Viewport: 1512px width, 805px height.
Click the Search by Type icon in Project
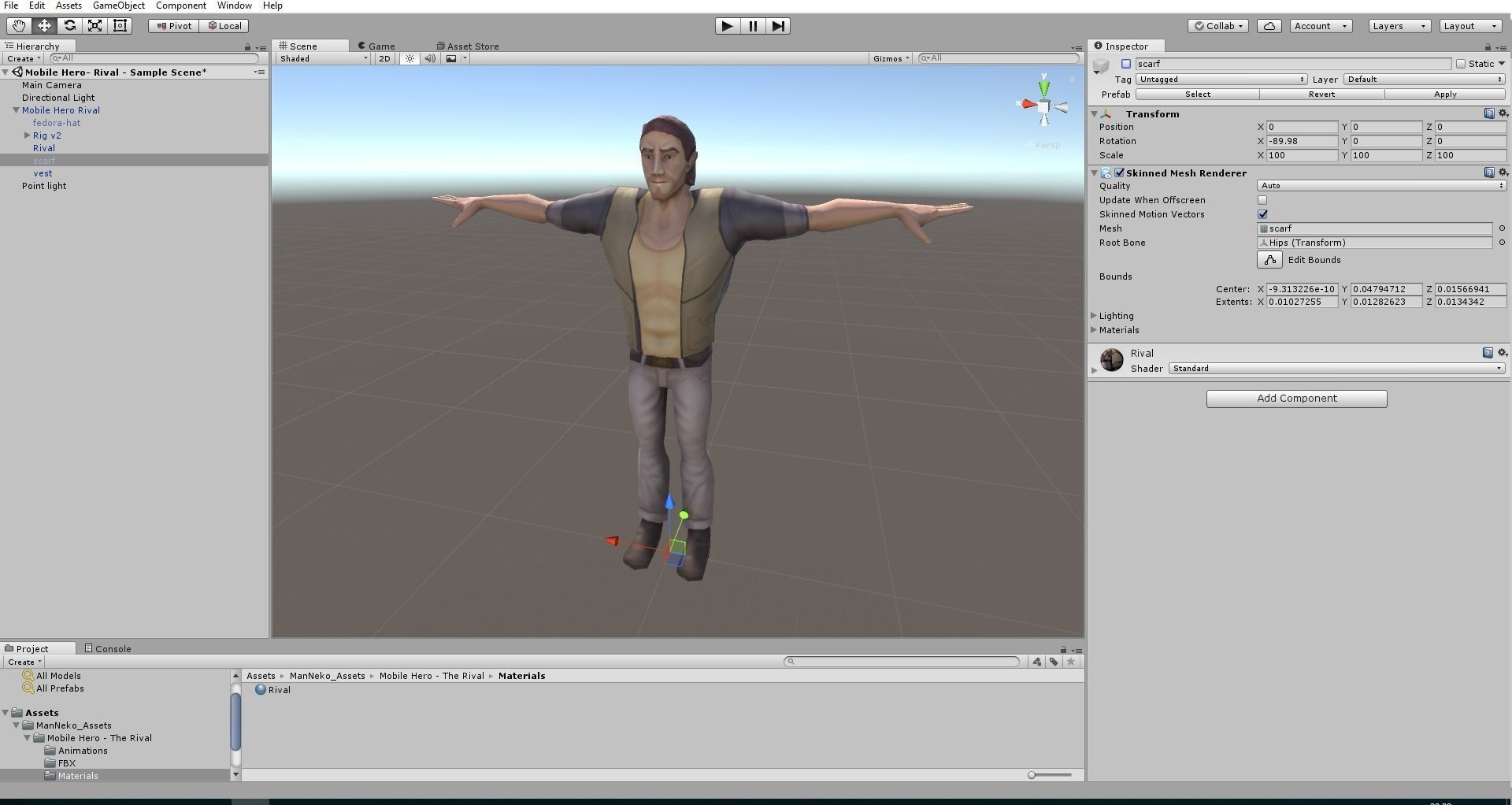click(x=1036, y=662)
